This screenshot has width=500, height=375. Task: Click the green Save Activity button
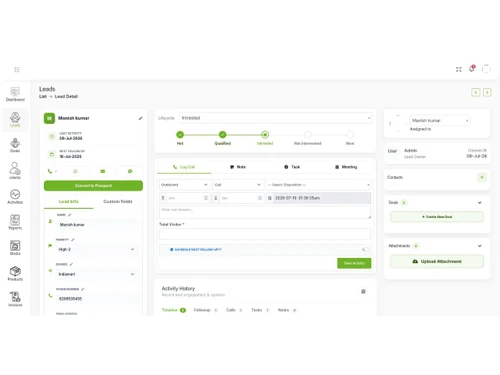click(x=354, y=263)
